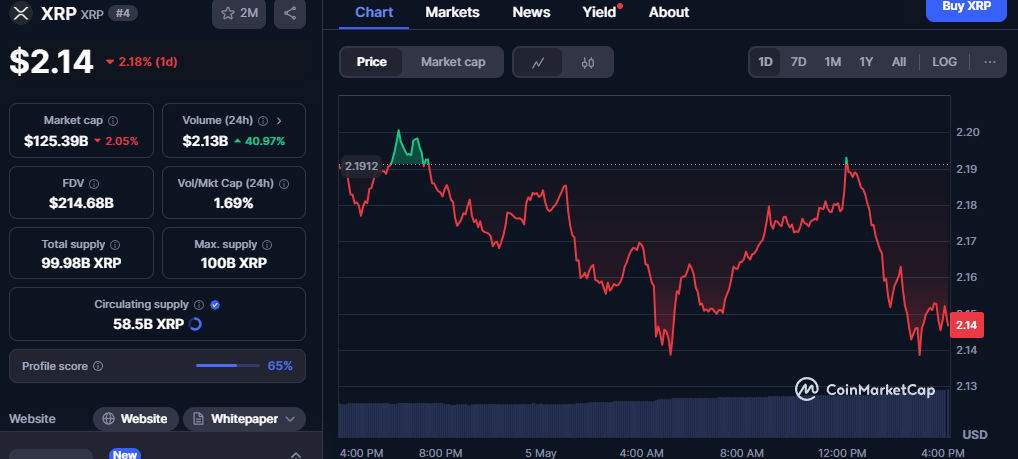
Task: Open the info icon beside Total supply
Action: point(115,245)
